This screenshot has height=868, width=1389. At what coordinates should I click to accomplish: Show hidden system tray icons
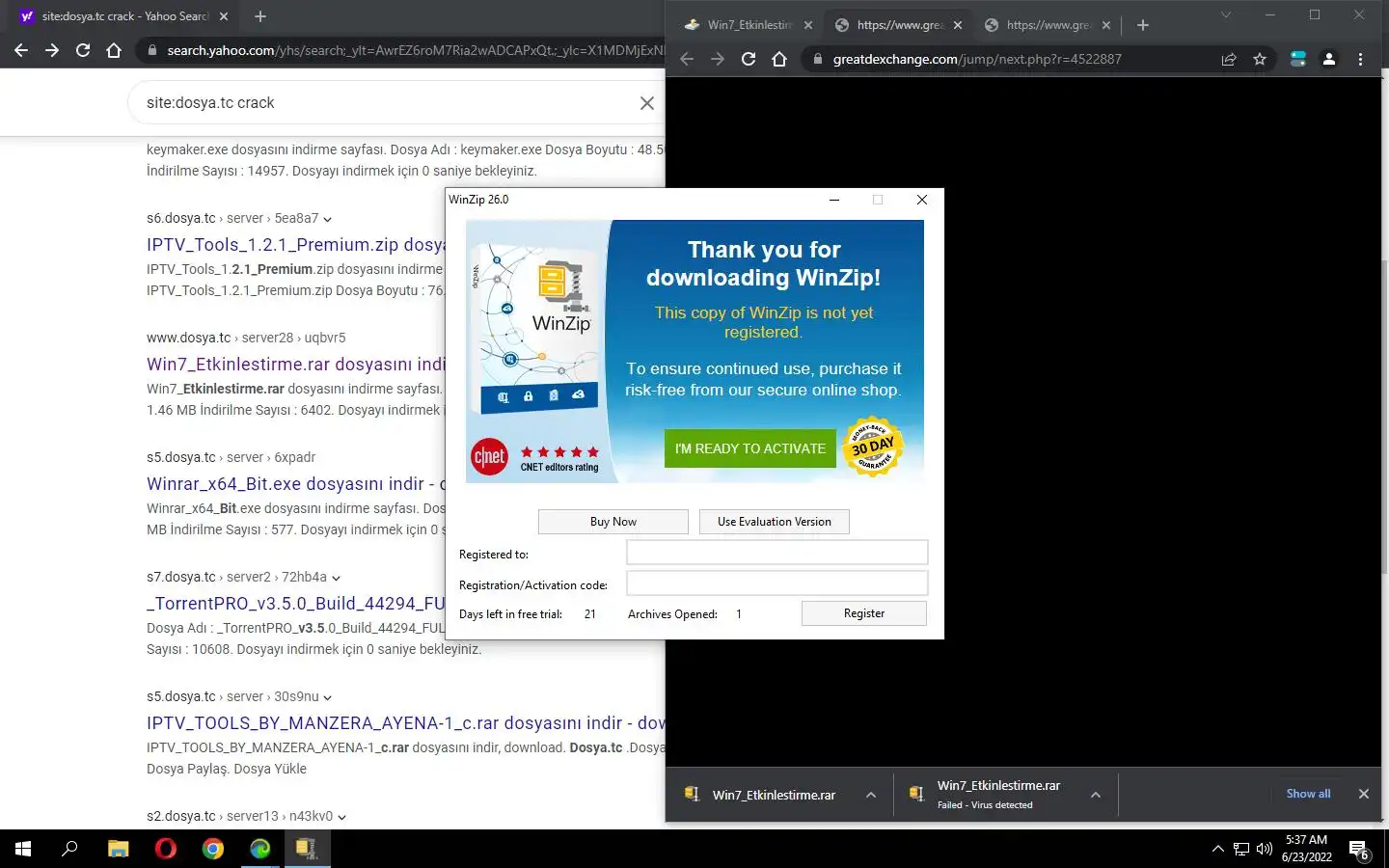coord(1217,849)
